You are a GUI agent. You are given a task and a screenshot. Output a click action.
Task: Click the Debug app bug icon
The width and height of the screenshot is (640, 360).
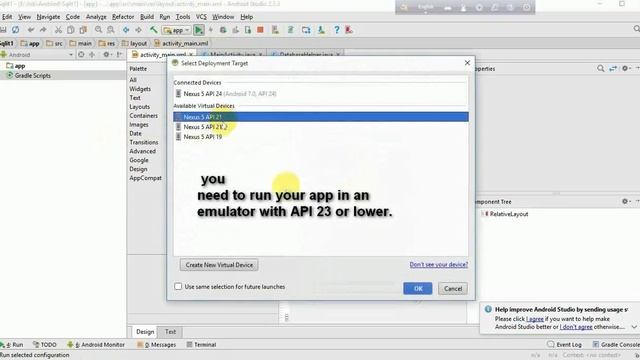point(223,30)
